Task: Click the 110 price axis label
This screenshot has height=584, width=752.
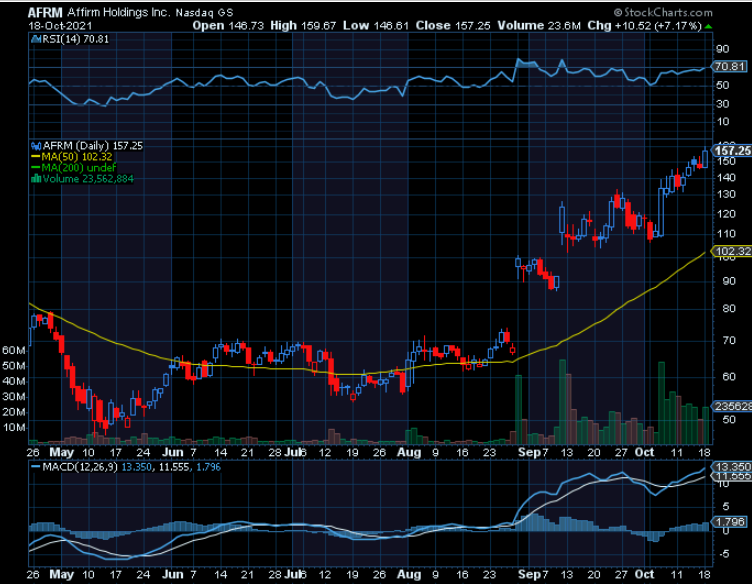Action: pyautogui.click(x=726, y=234)
